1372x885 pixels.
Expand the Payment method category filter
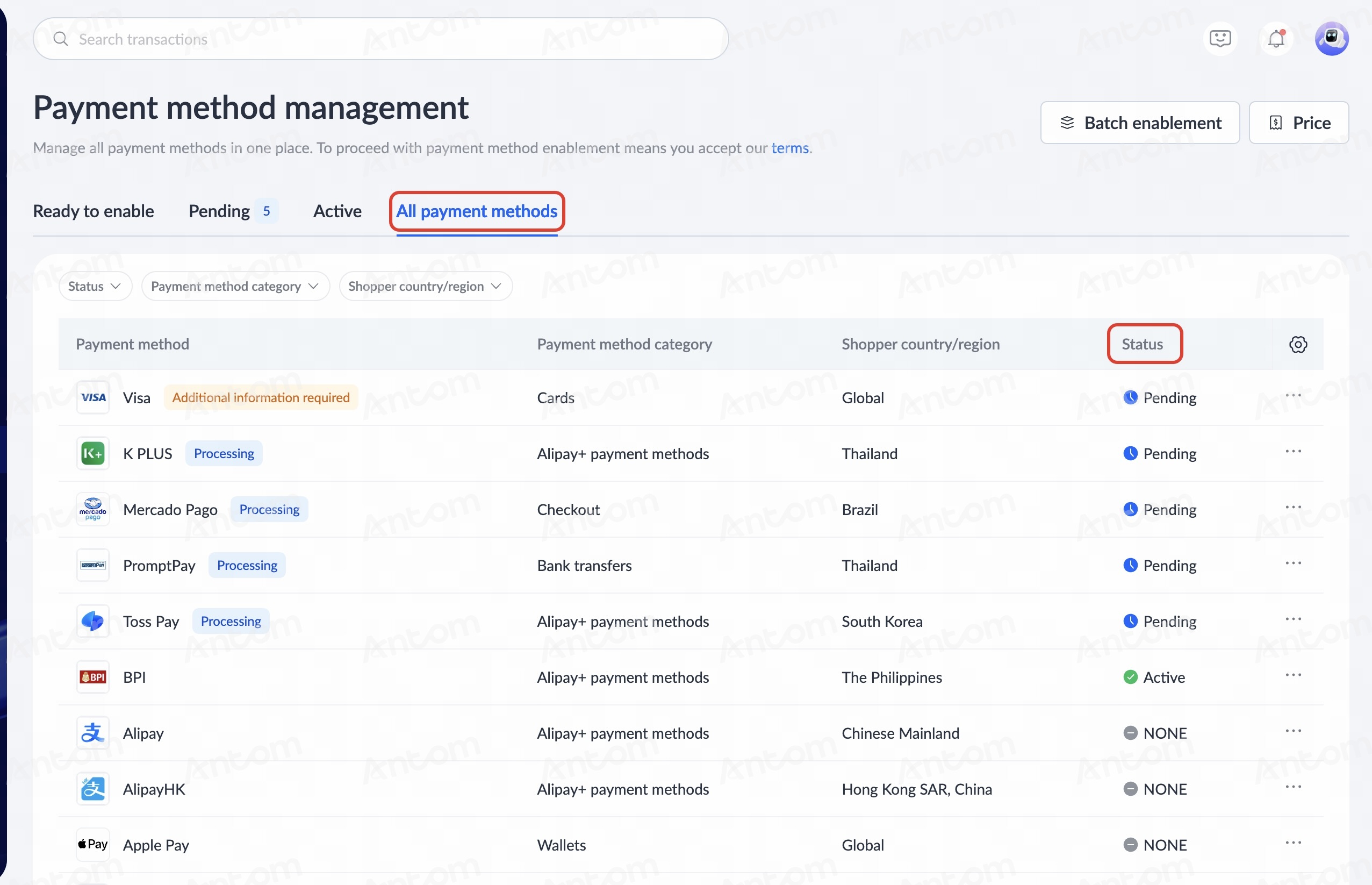[235, 286]
